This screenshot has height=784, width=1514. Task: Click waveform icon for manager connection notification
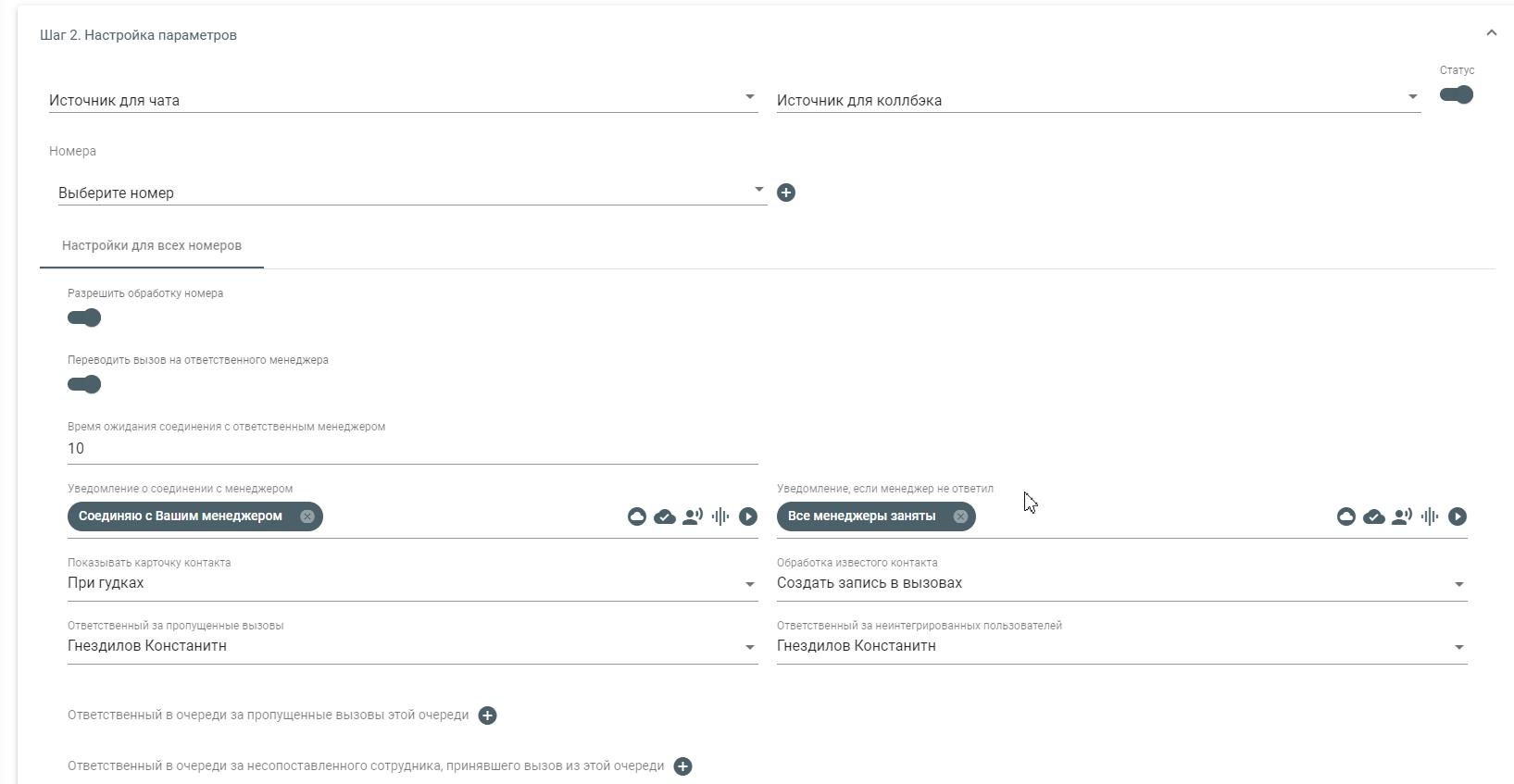[x=720, y=516]
